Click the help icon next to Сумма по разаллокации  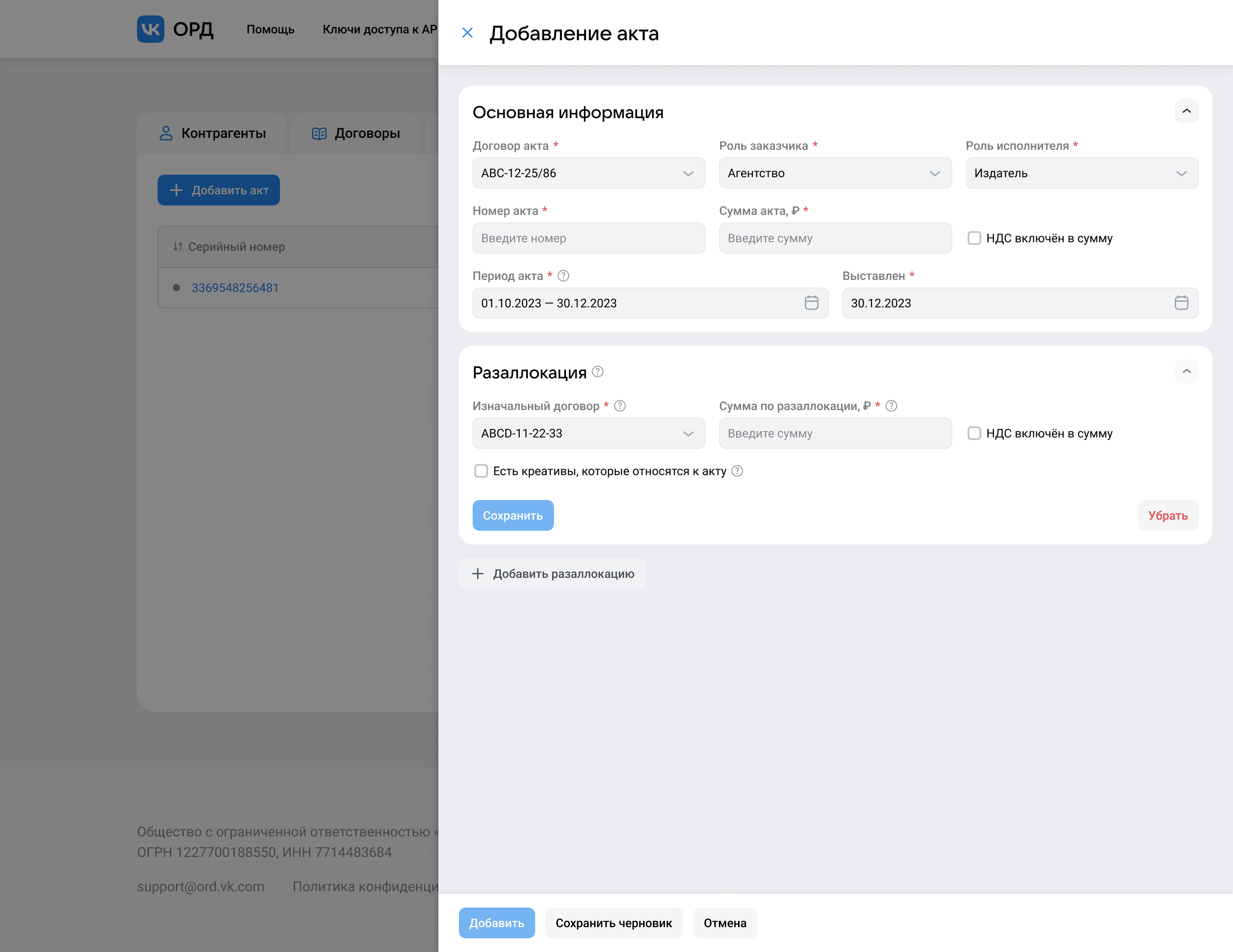[891, 406]
